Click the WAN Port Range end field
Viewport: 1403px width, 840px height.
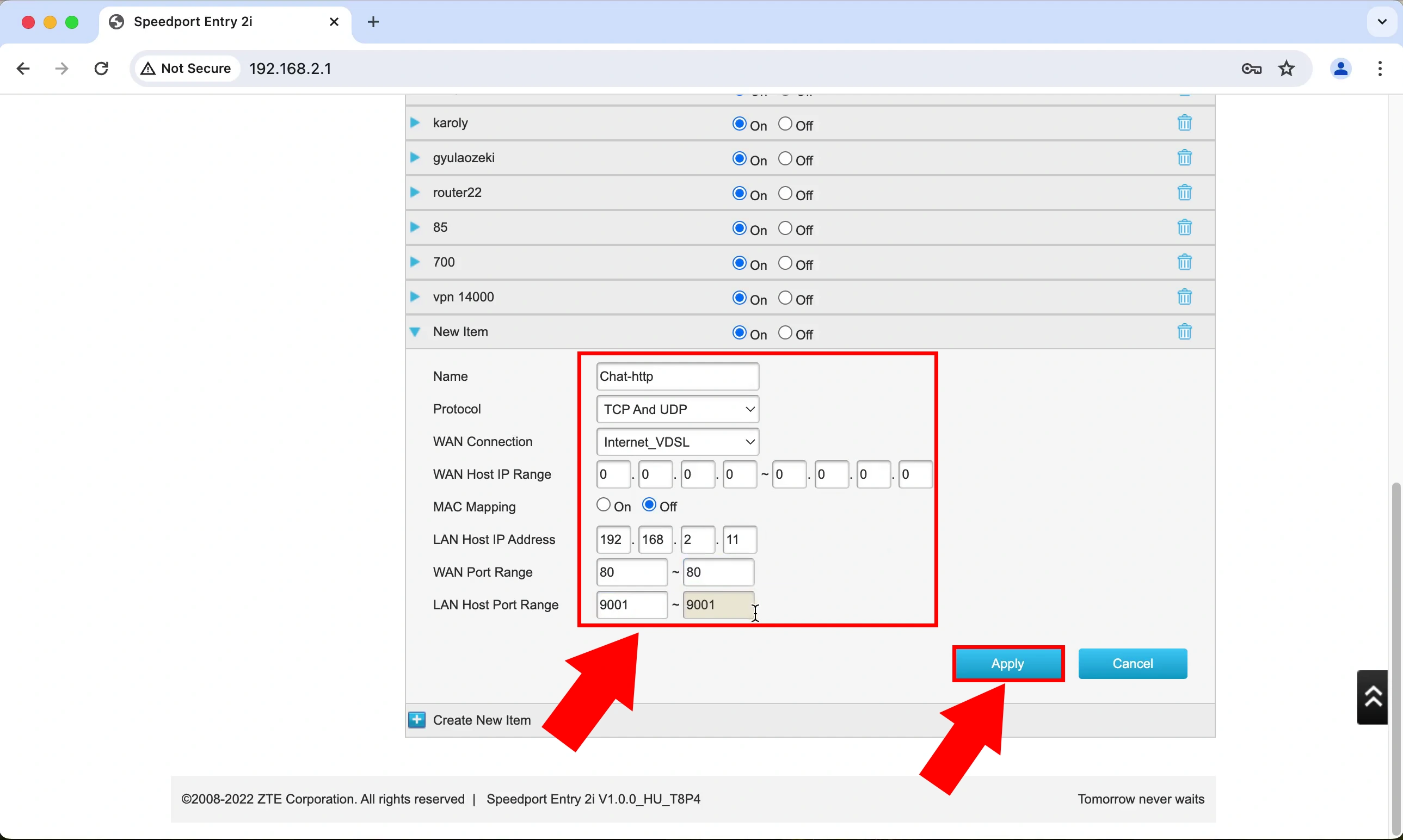[718, 572]
